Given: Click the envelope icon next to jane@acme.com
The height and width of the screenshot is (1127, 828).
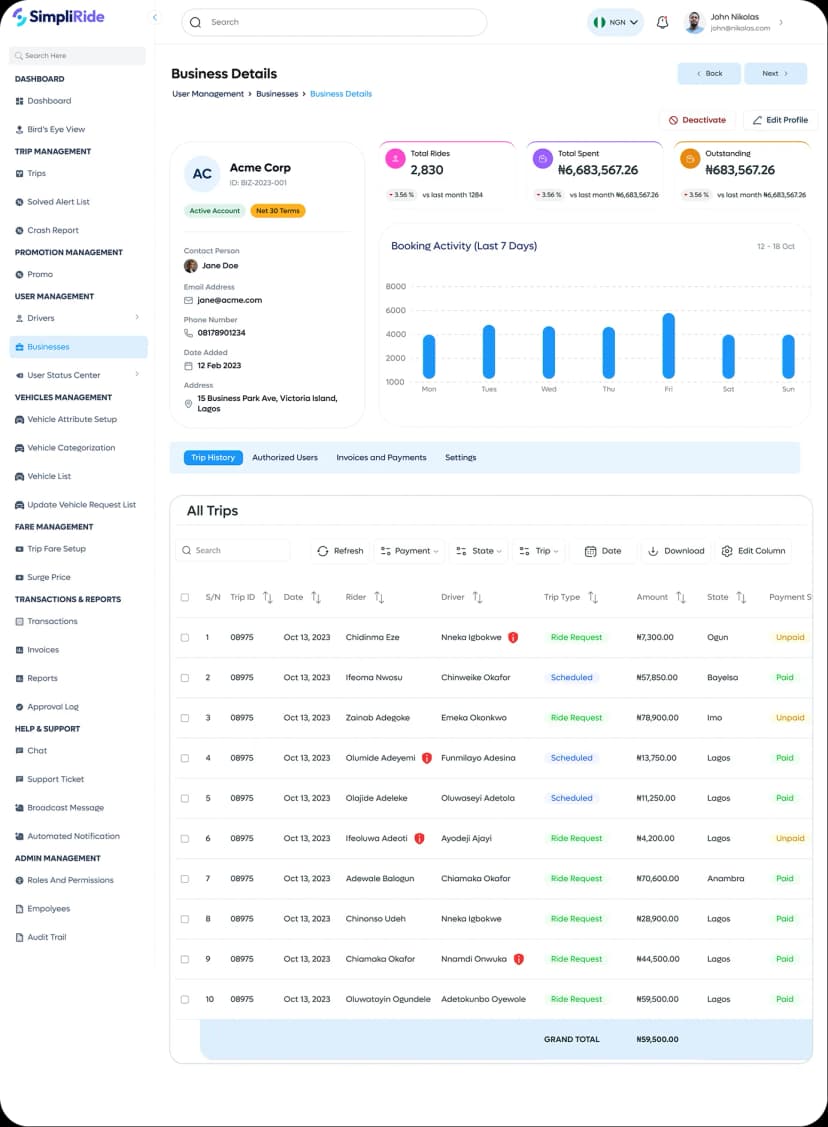Looking at the screenshot, I should pyautogui.click(x=188, y=300).
